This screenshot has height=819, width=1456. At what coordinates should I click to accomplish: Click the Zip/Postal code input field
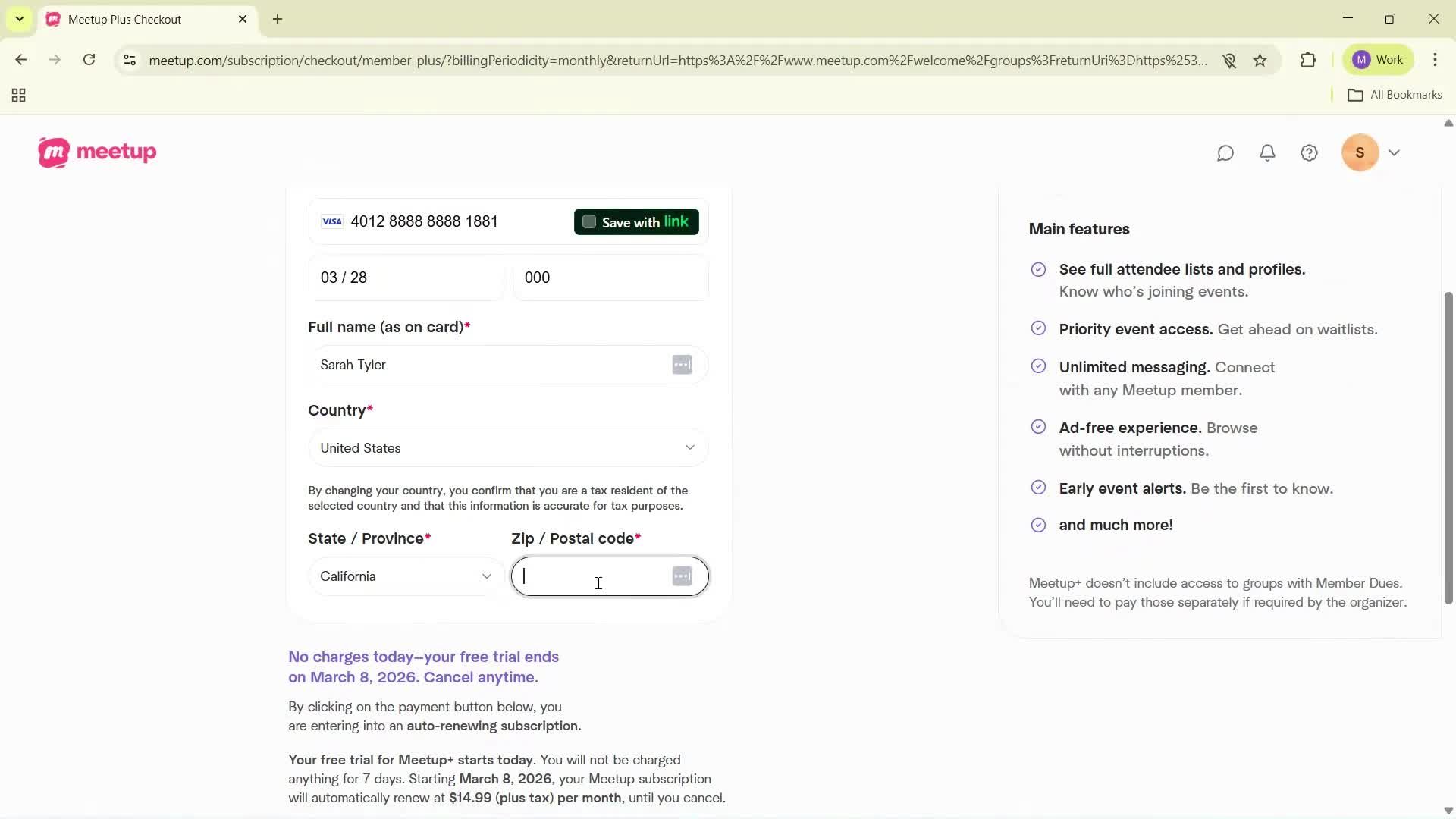coord(599,576)
